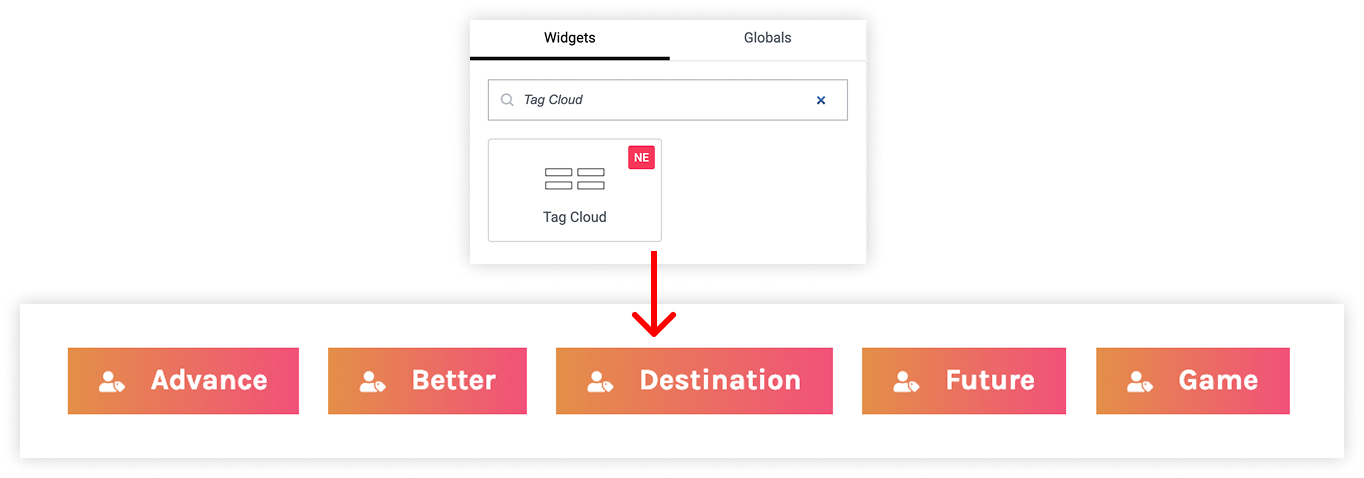Open the Future tag button
The image size is (1364, 478).
[x=964, y=381]
